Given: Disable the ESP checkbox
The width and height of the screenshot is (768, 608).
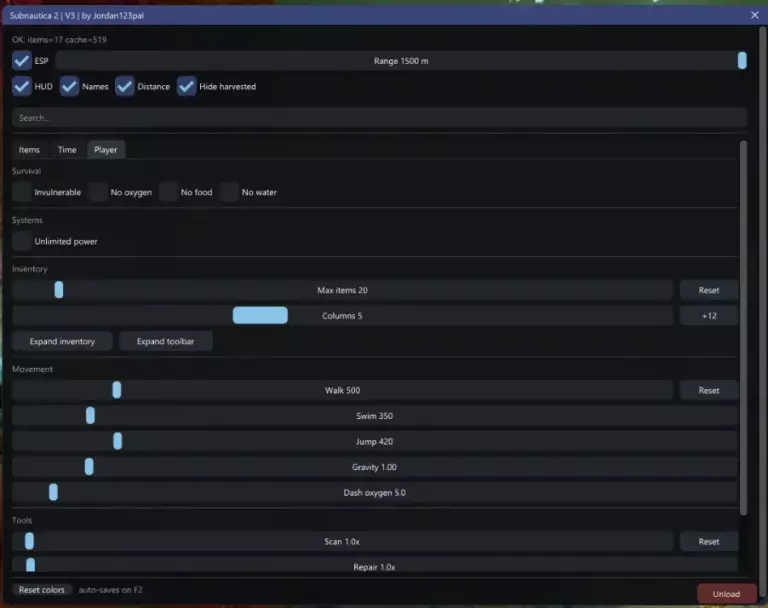Looking at the screenshot, I should point(22,61).
